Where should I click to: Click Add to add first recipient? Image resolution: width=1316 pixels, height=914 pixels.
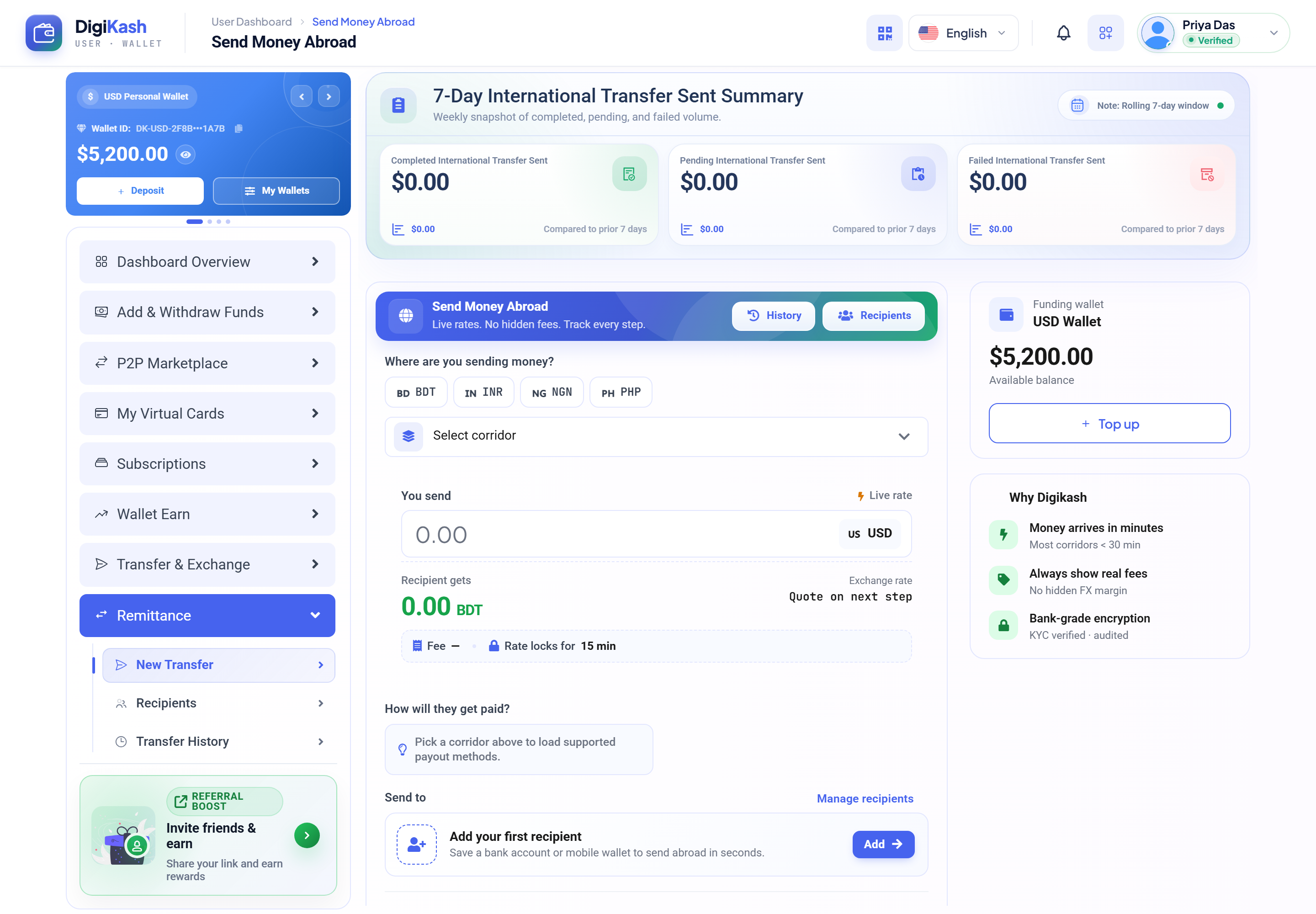pyautogui.click(x=883, y=844)
